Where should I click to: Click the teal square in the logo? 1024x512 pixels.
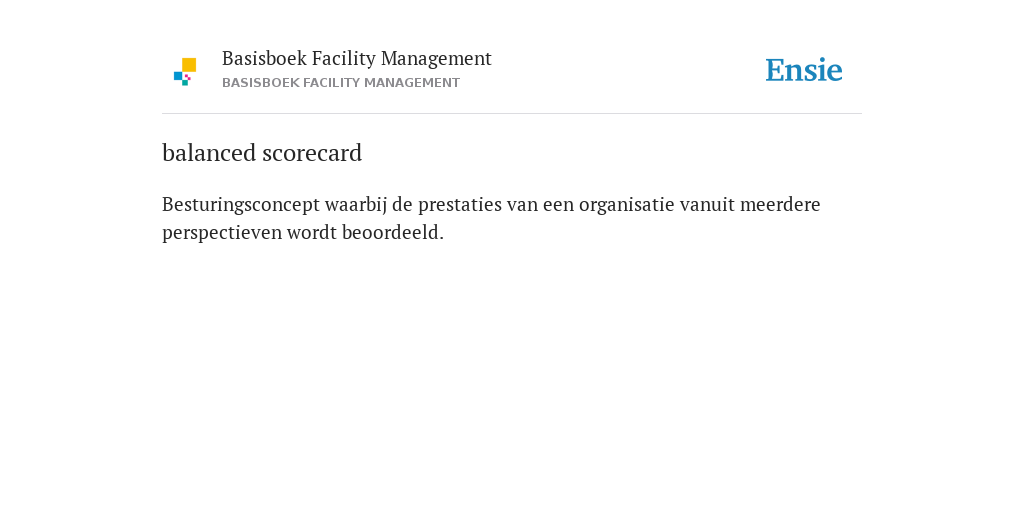tap(185, 83)
